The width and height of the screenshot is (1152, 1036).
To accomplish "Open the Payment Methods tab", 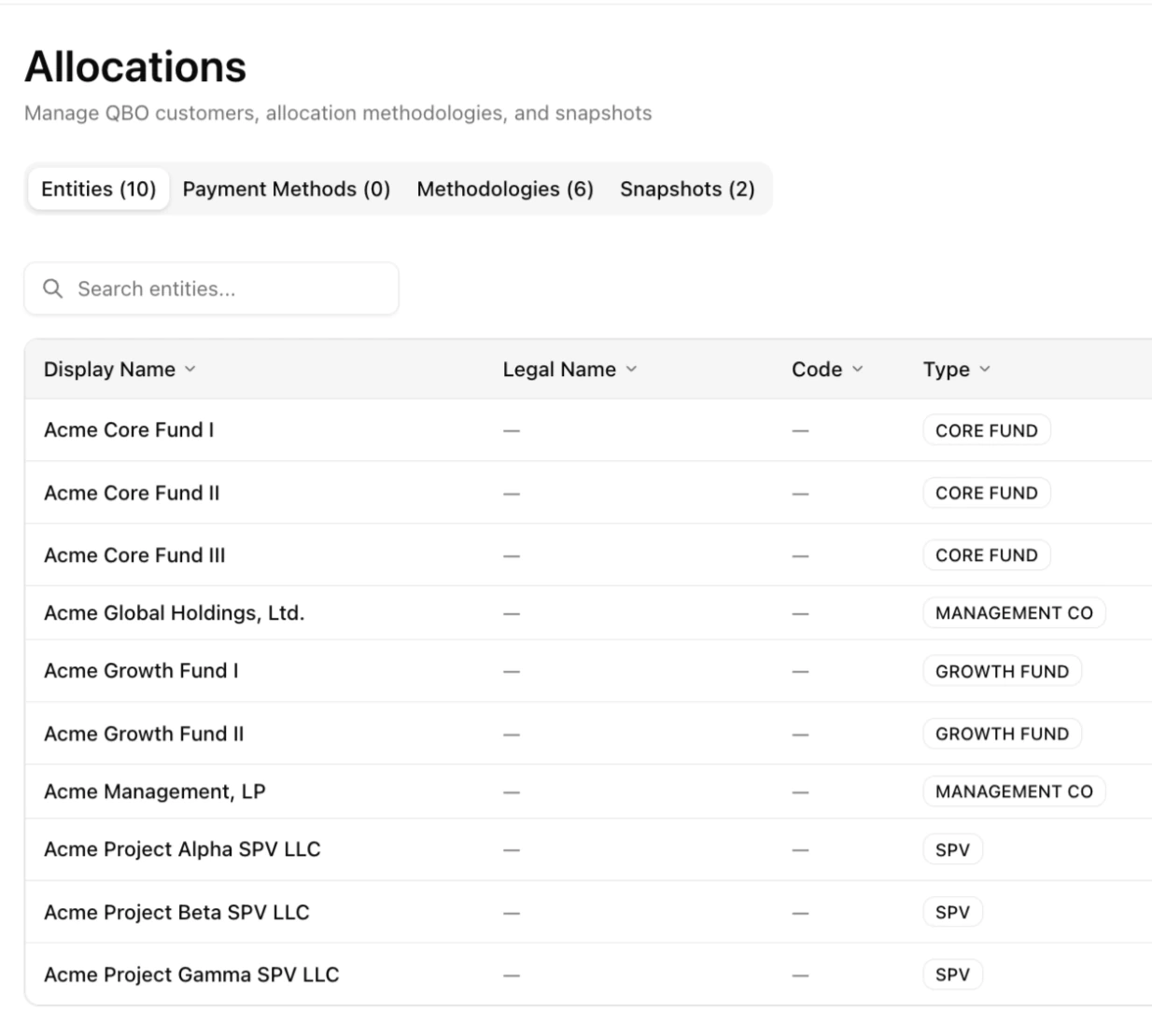I will (x=286, y=189).
